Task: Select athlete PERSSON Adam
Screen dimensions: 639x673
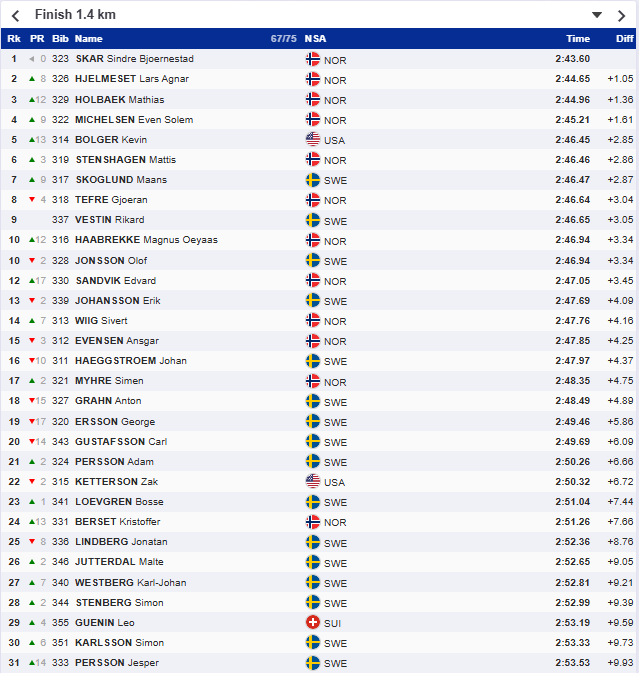Action: [x=114, y=462]
